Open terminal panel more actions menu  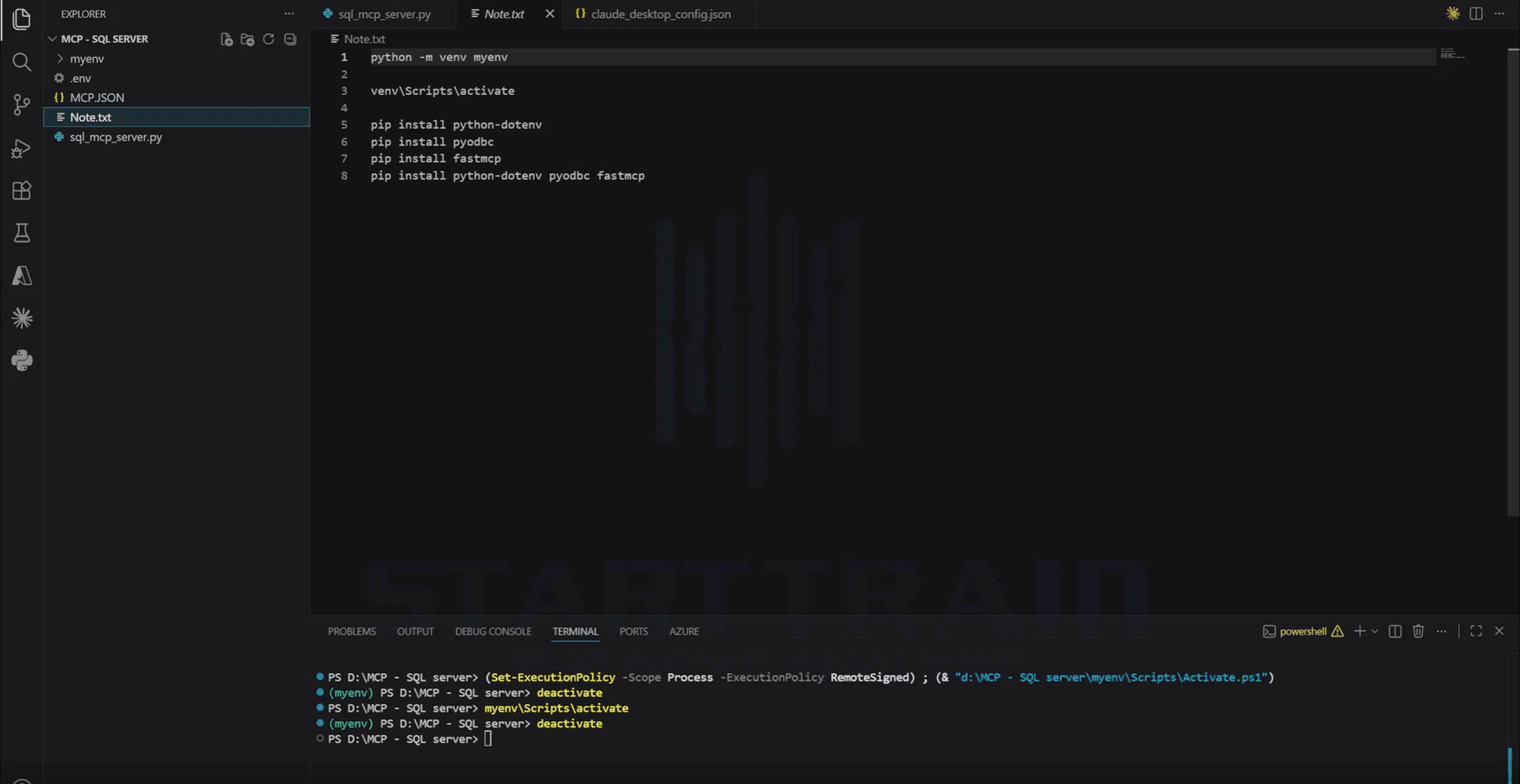coord(1442,631)
